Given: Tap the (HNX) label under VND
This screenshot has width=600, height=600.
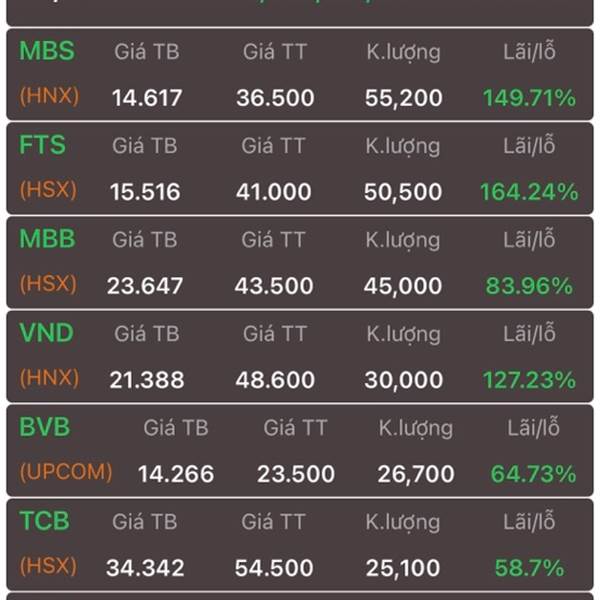Looking at the screenshot, I should [49, 378].
